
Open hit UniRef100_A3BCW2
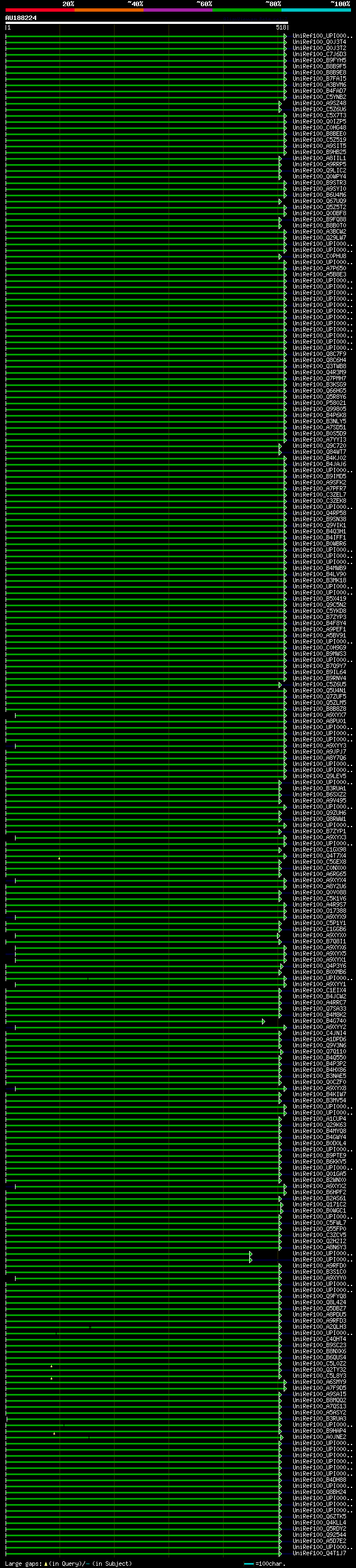tap(319, 231)
